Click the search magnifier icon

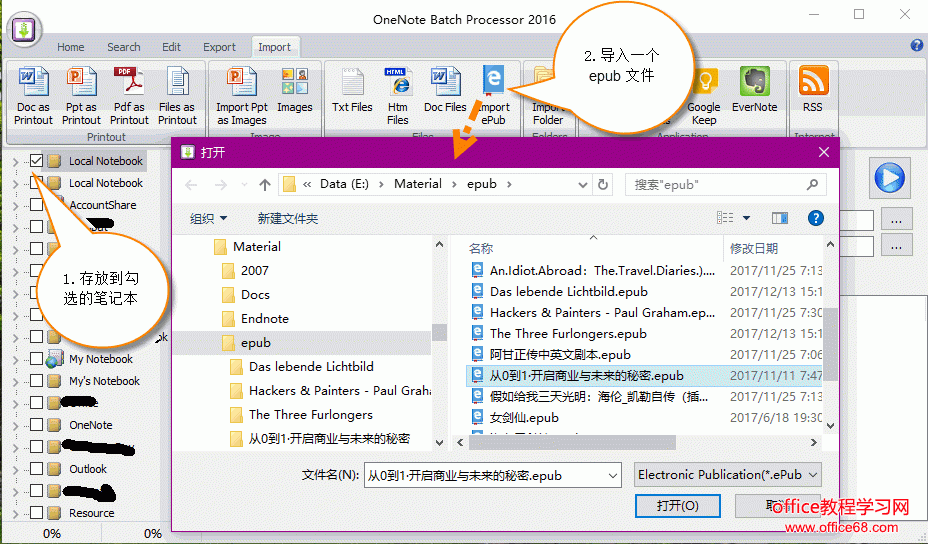[812, 185]
